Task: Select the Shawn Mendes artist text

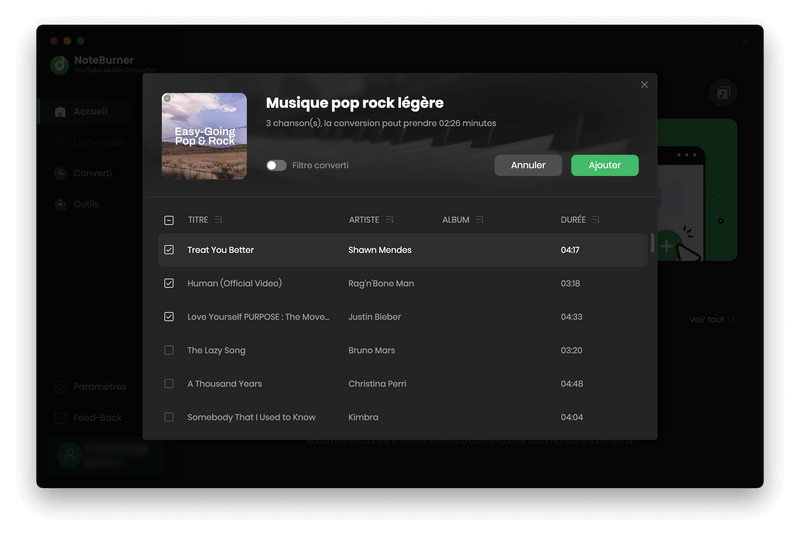Action: coord(380,250)
